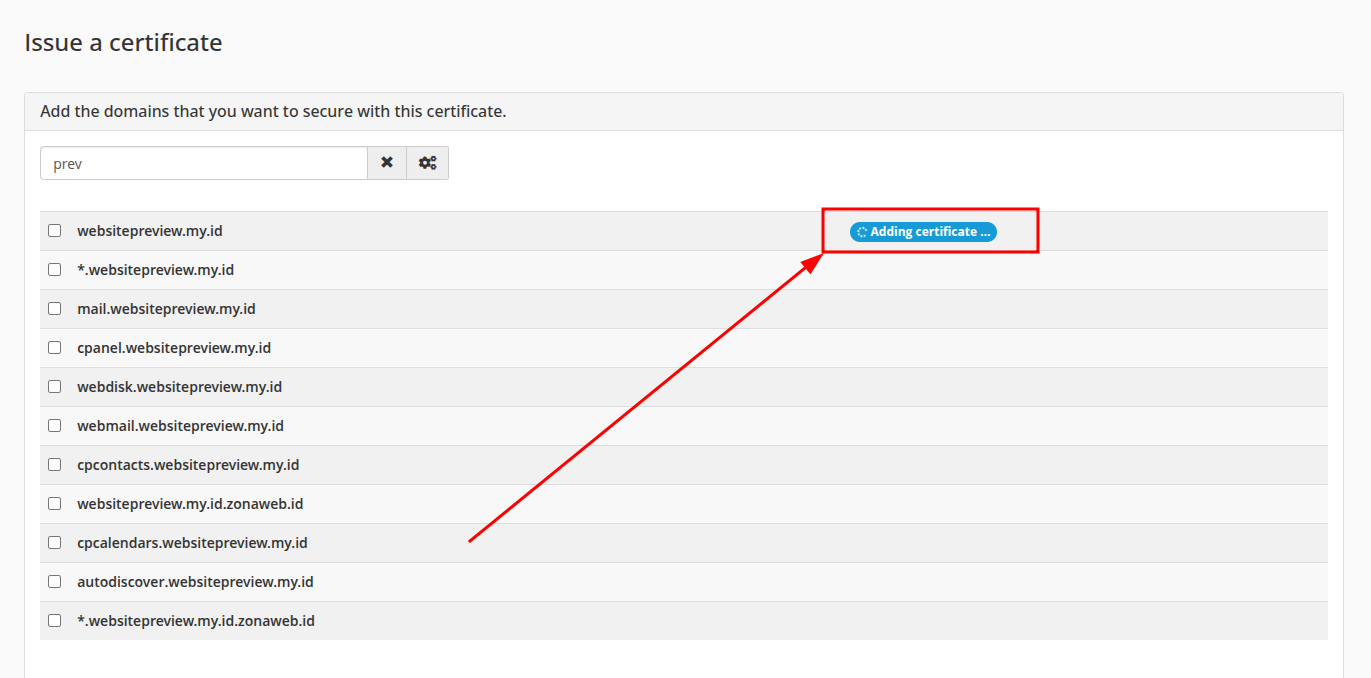Select cpanel.websitepreview.my.id checkbox
Screen dimensions: 1371x678
(x=55, y=348)
